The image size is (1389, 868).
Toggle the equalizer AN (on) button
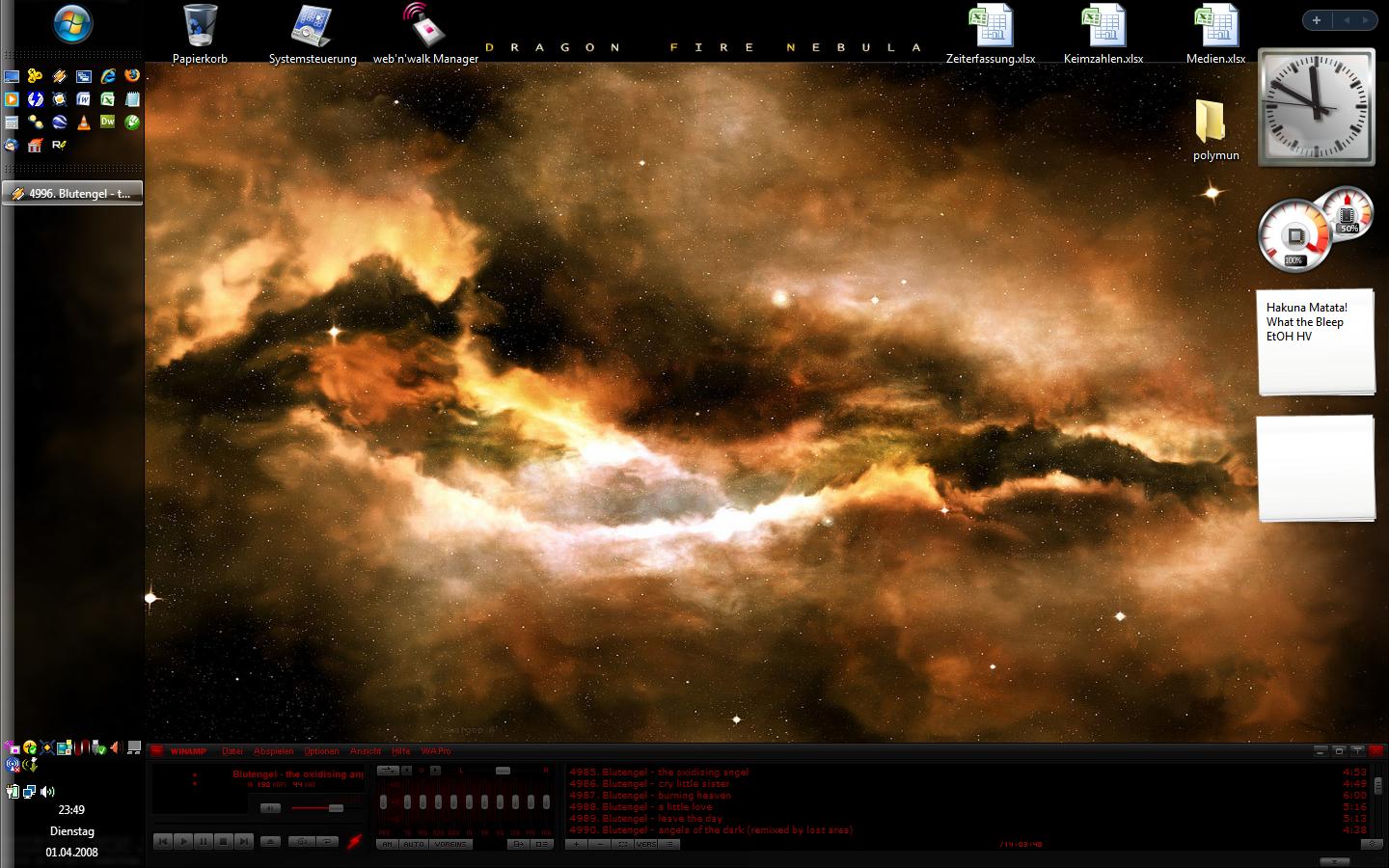coord(387,844)
